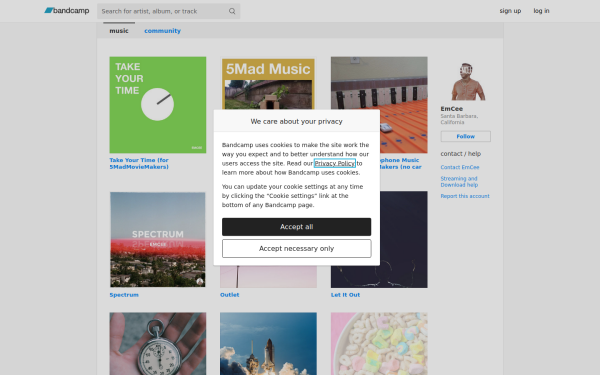Choose Accept necessary only
The height and width of the screenshot is (375, 600).
tap(297, 248)
